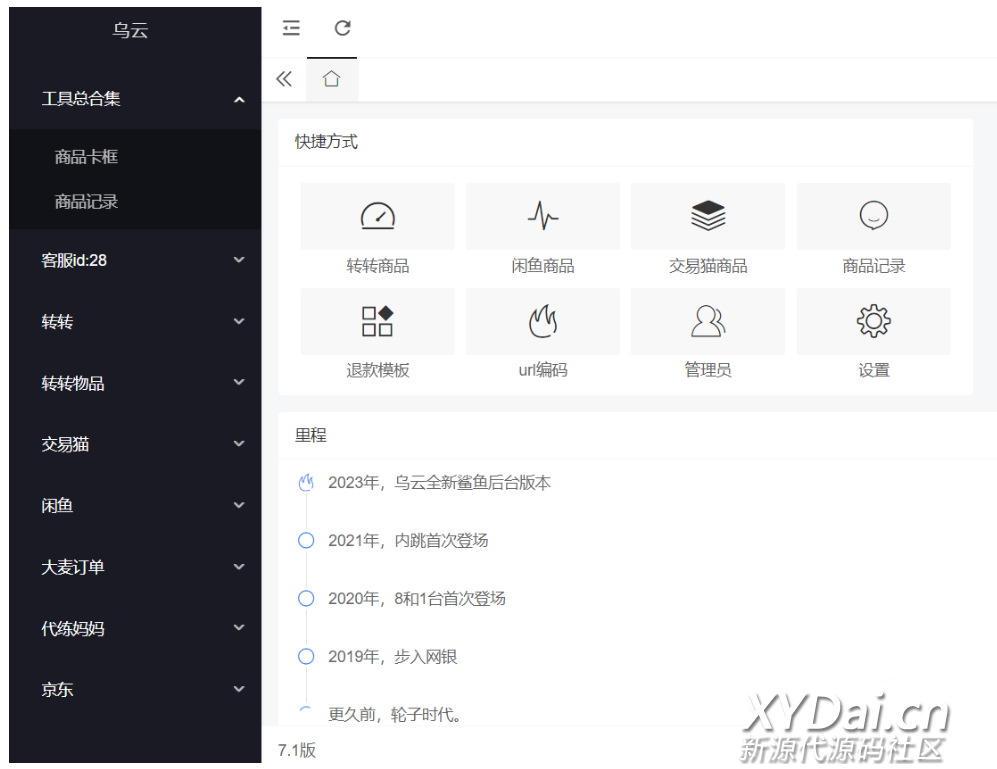The width and height of the screenshot is (997, 769).
Task: Expand the 交易猫 sidebar menu
Action: tap(135, 444)
